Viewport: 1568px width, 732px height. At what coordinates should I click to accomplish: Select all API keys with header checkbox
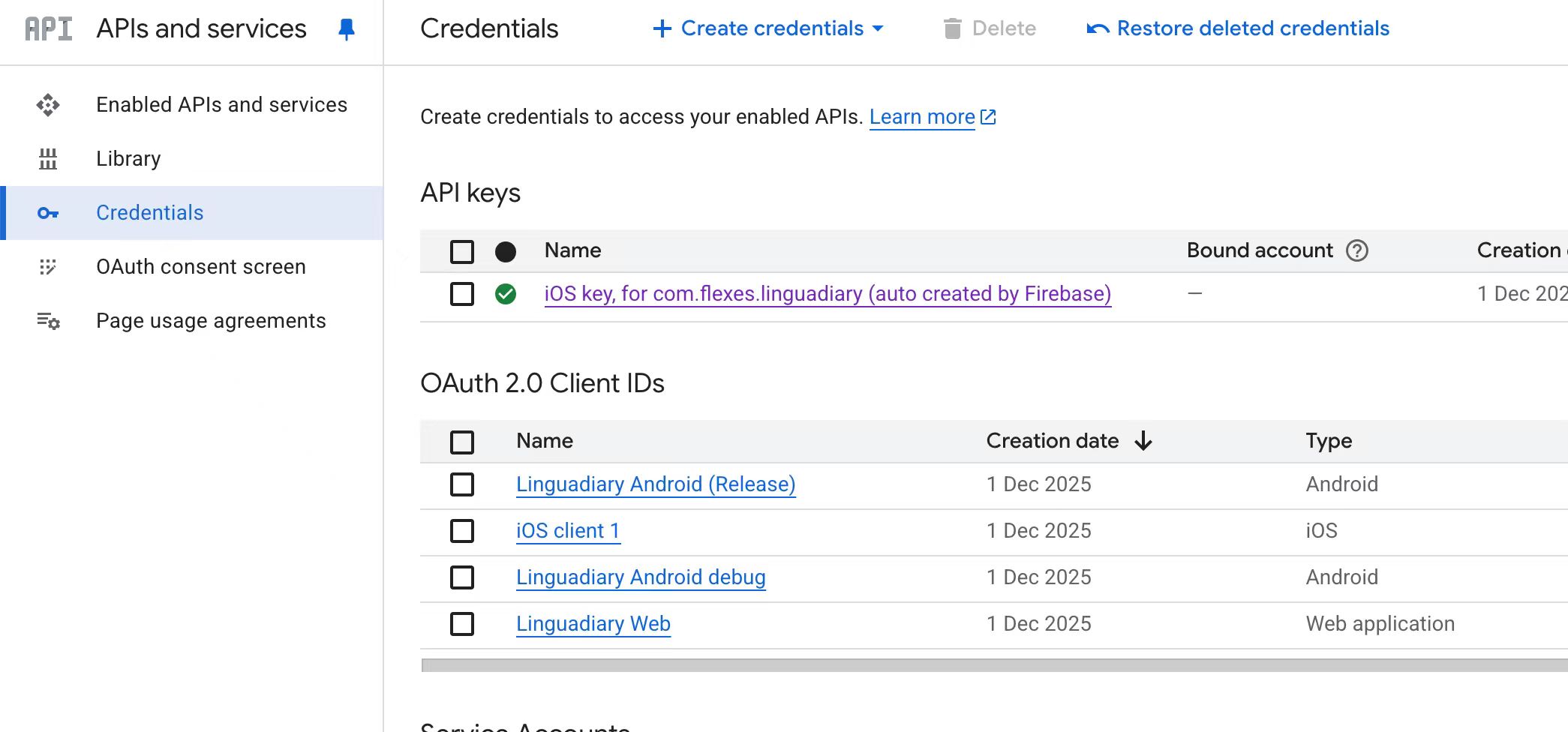[x=462, y=252]
